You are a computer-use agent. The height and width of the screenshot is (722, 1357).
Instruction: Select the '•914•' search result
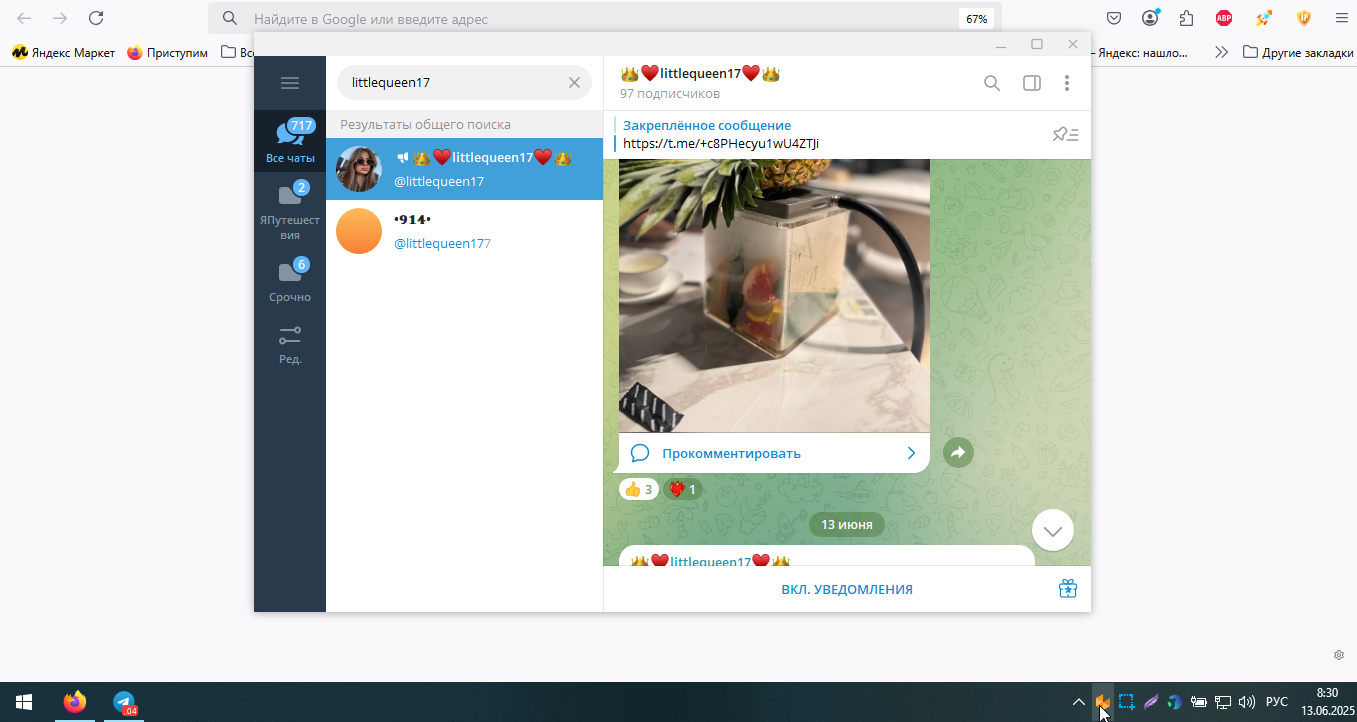point(464,231)
